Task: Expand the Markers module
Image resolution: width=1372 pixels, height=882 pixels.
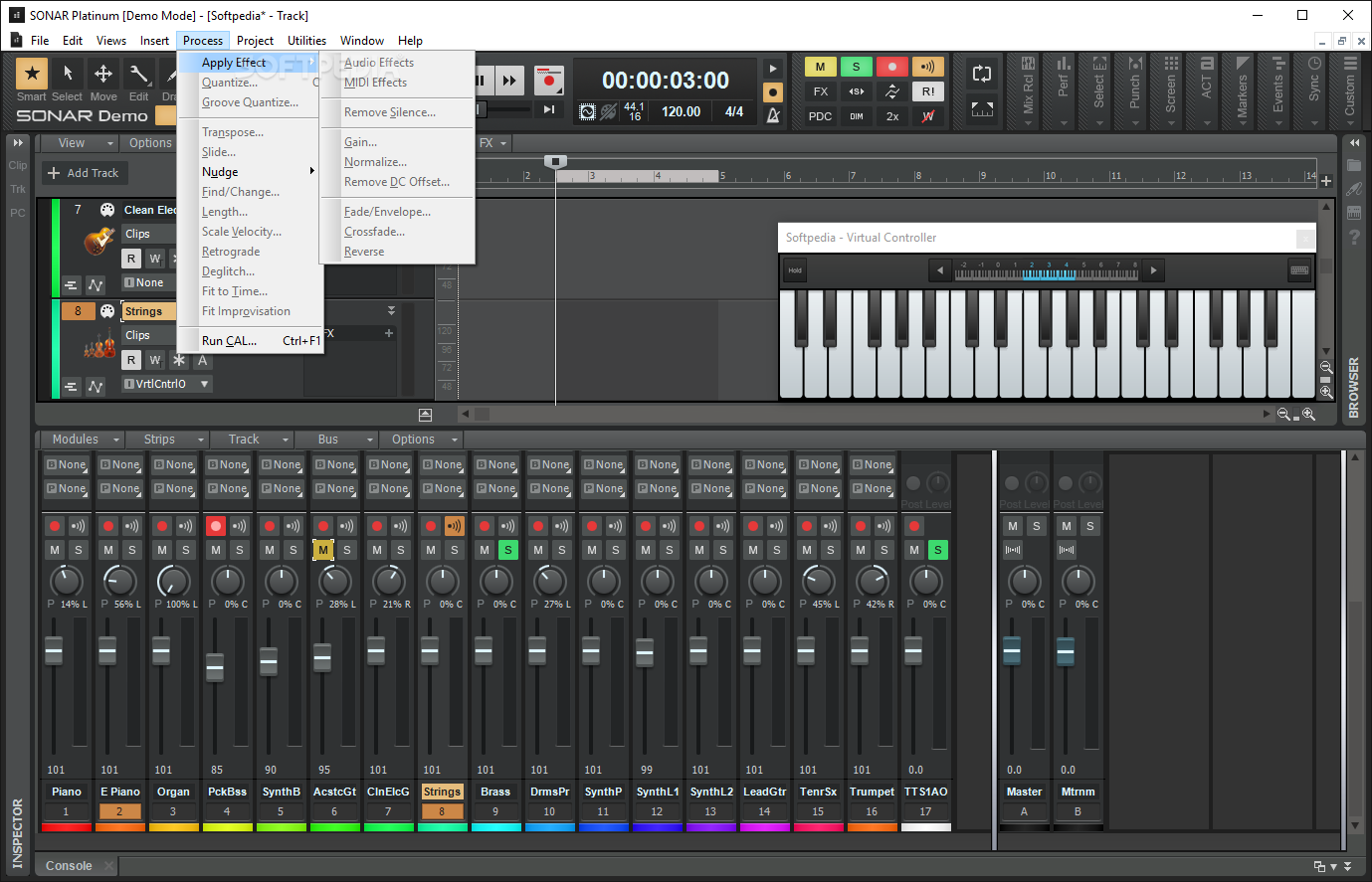Action: coord(1243,90)
